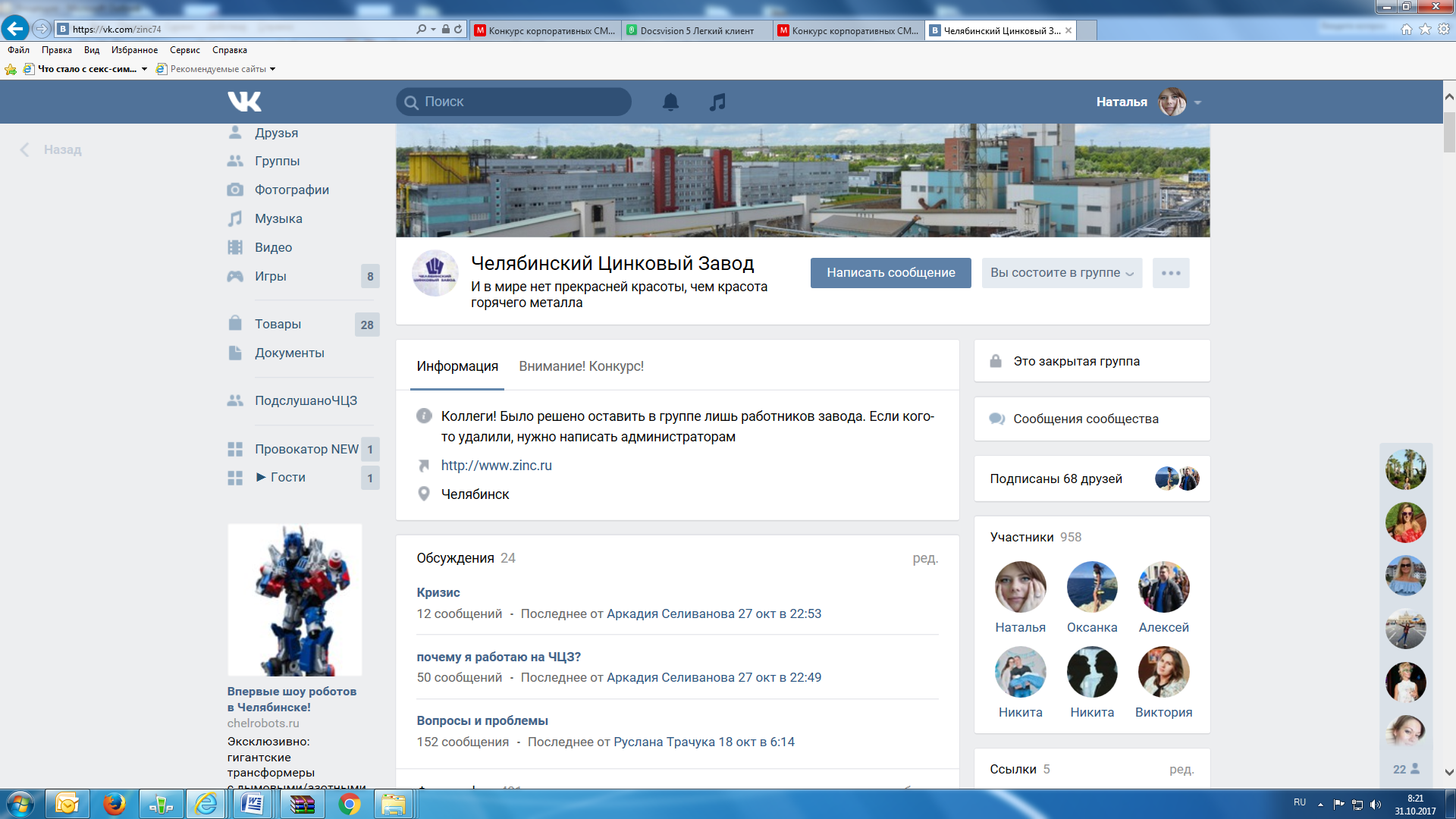Click the browser back arrow button
Viewport: 1456px width, 819px height.
(15, 29)
